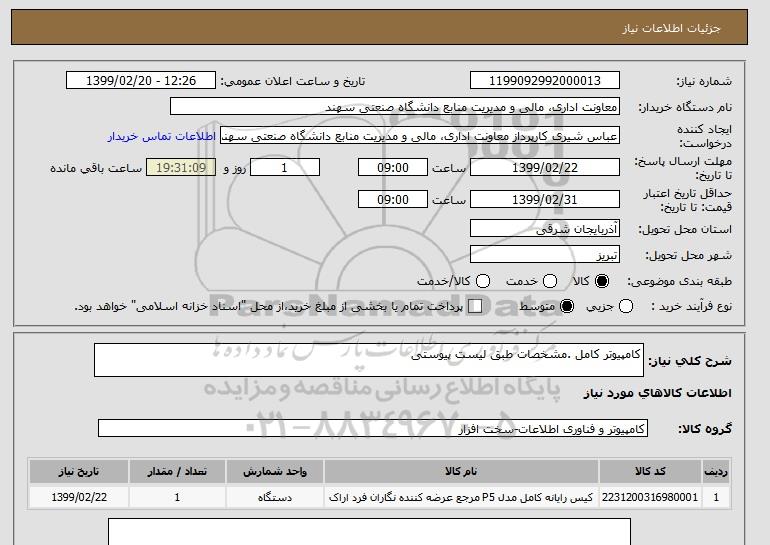This screenshot has width=770, height=545.
Task: Click the کد کالا column header
Action: [650, 471]
